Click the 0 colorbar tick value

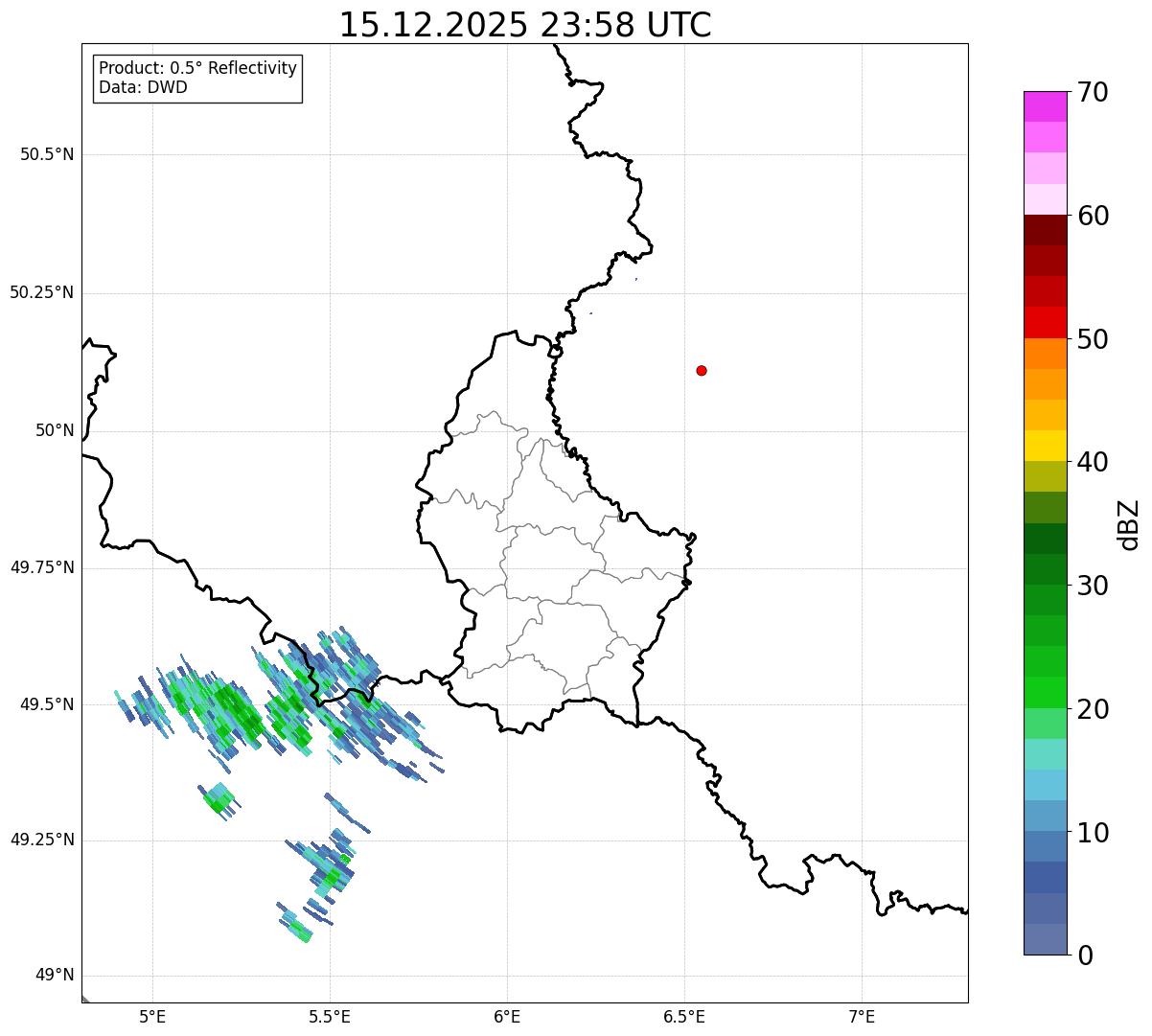click(x=1085, y=955)
